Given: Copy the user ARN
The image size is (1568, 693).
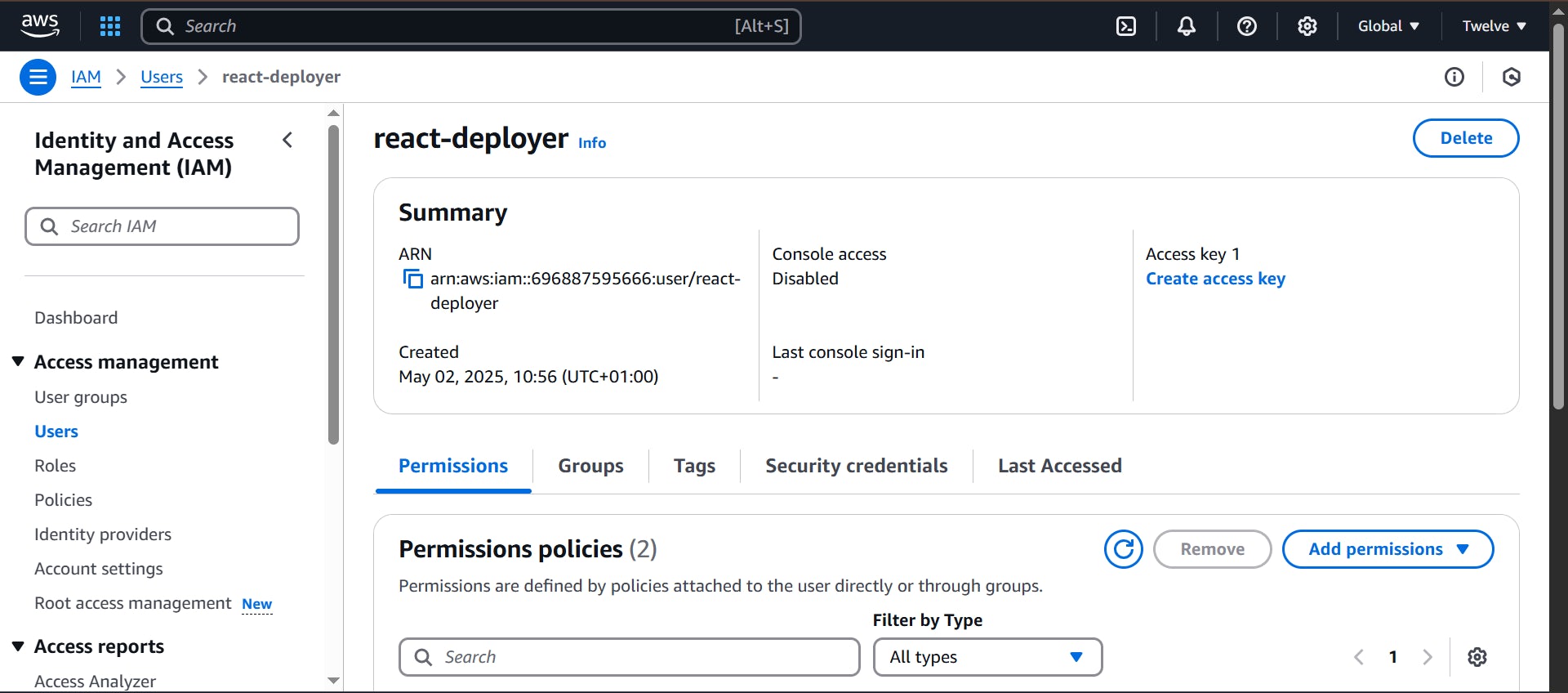Looking at the screenshot, I should click(x=413, y=279).
